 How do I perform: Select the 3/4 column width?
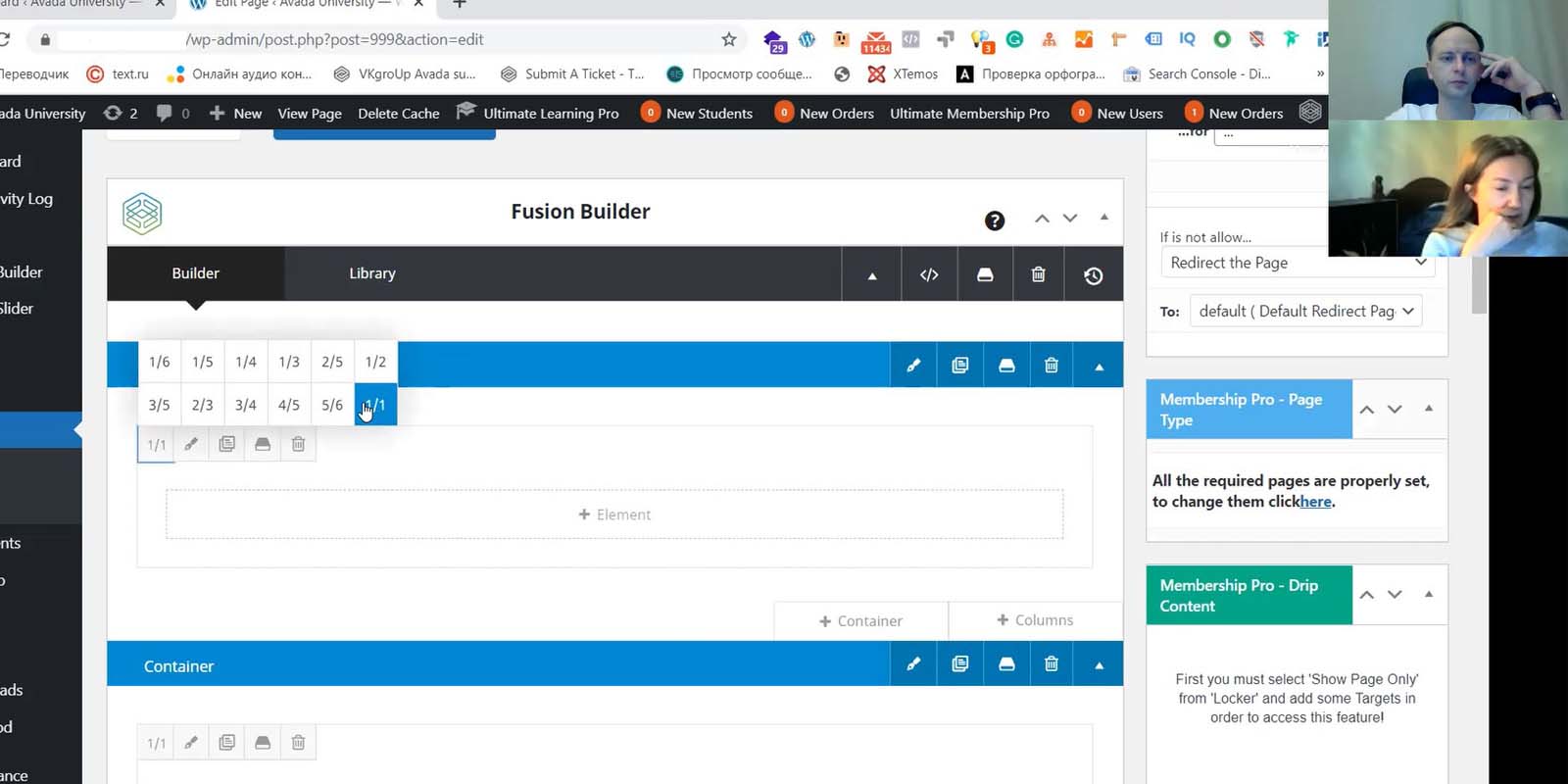click(246, 405)
